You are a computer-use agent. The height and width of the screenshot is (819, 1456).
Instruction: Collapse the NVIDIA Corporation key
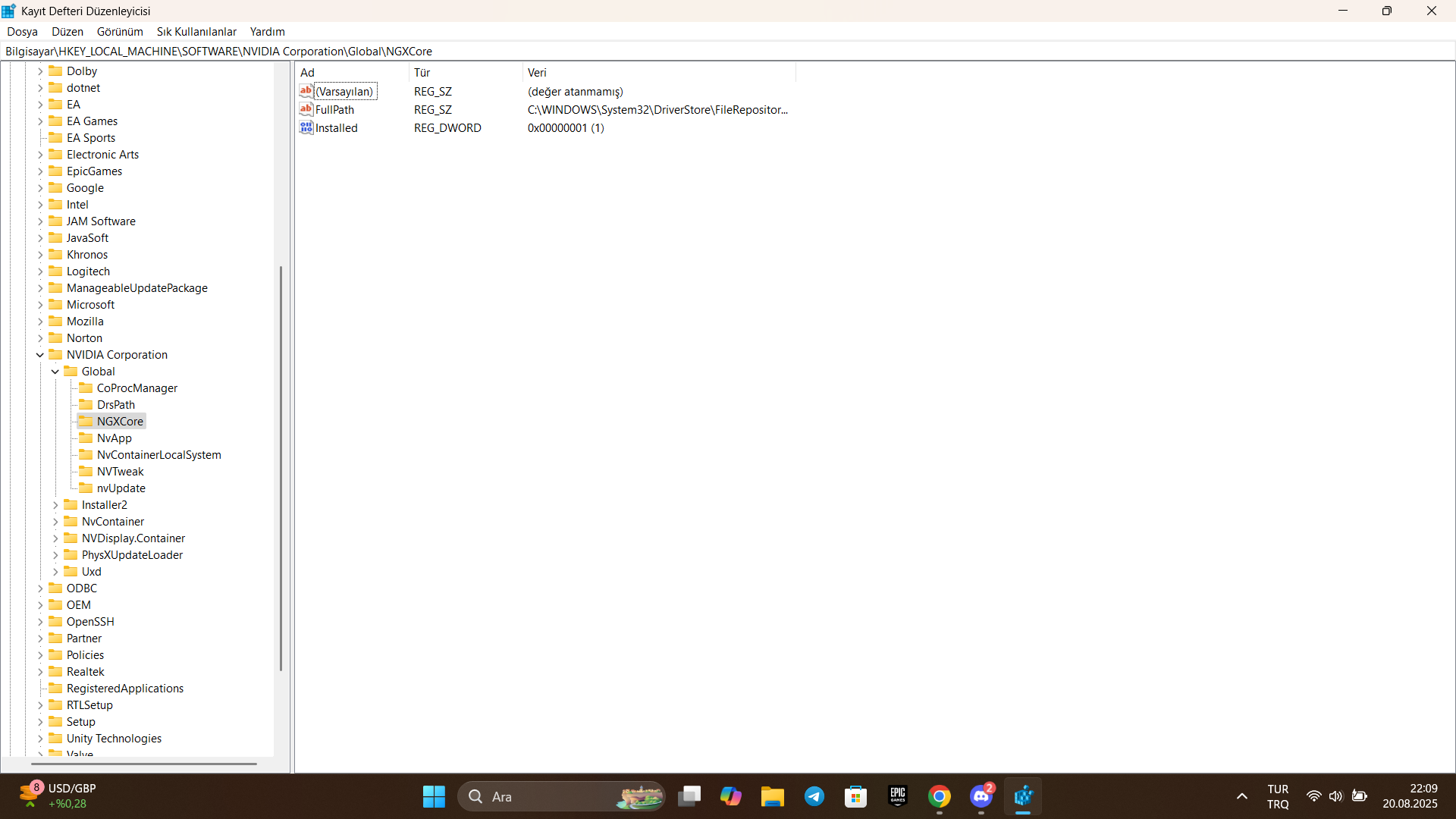pyautogui.click(x=40, y=355)
